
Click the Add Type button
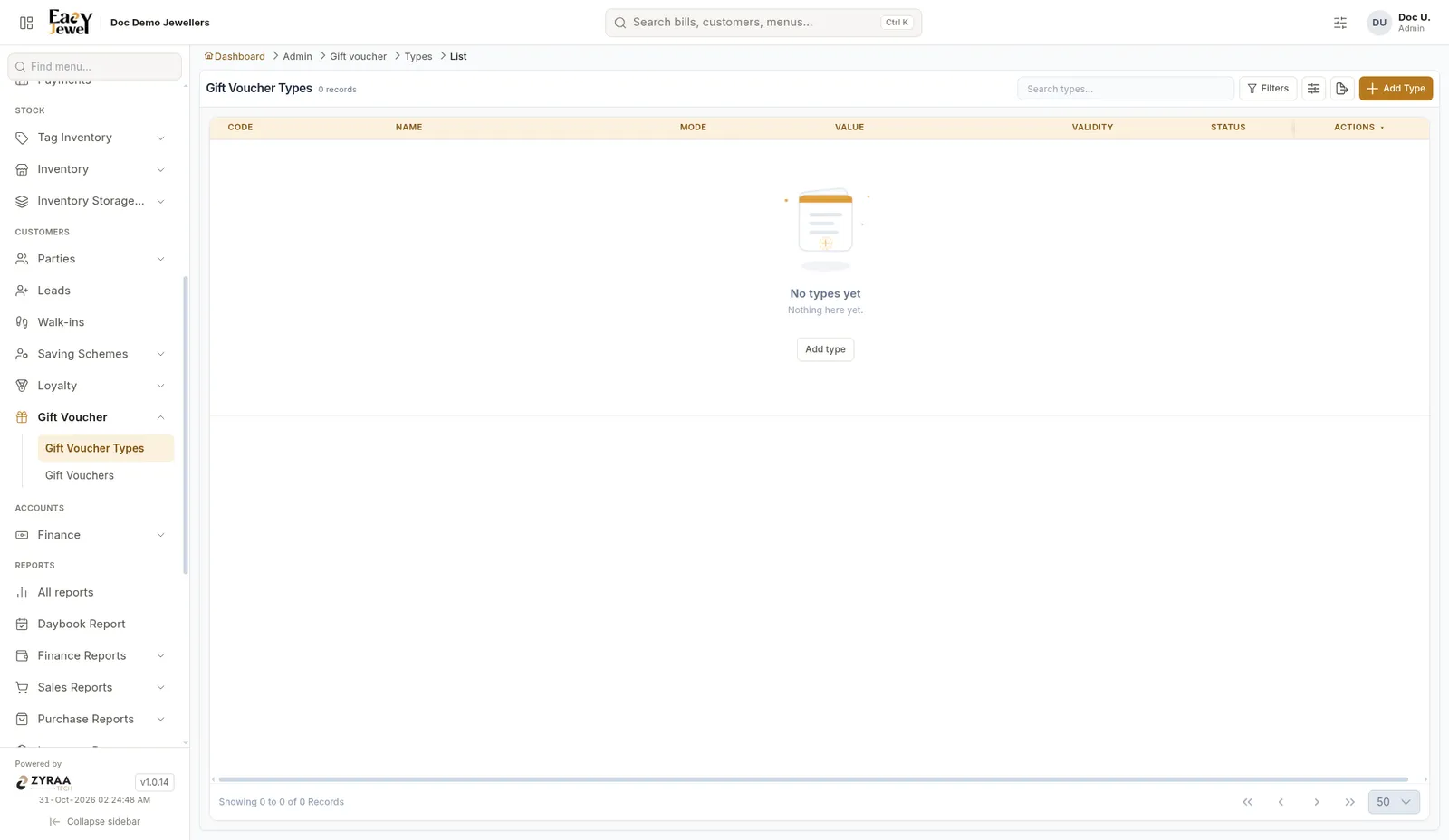point(1396,89)
